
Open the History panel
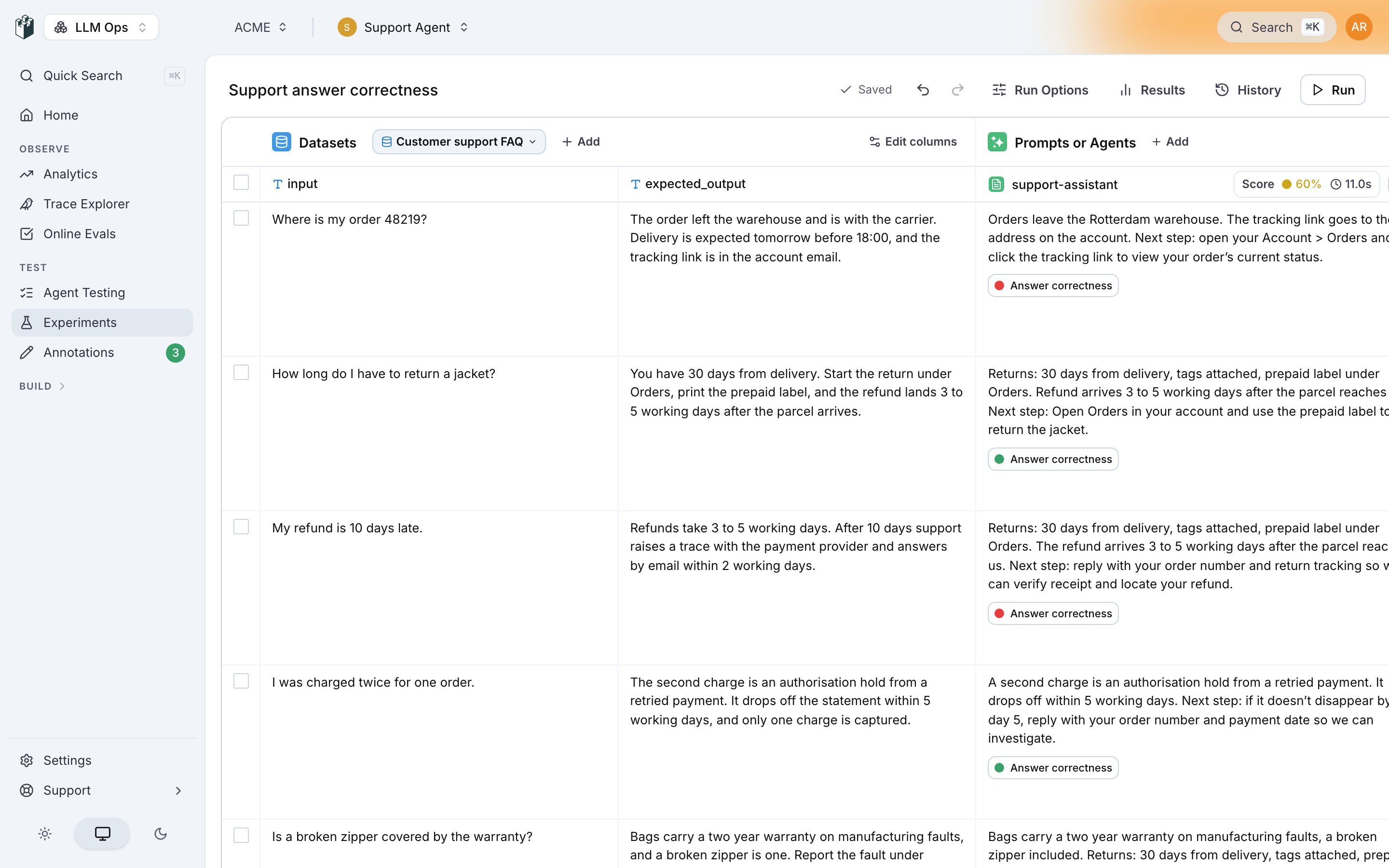1248,90
